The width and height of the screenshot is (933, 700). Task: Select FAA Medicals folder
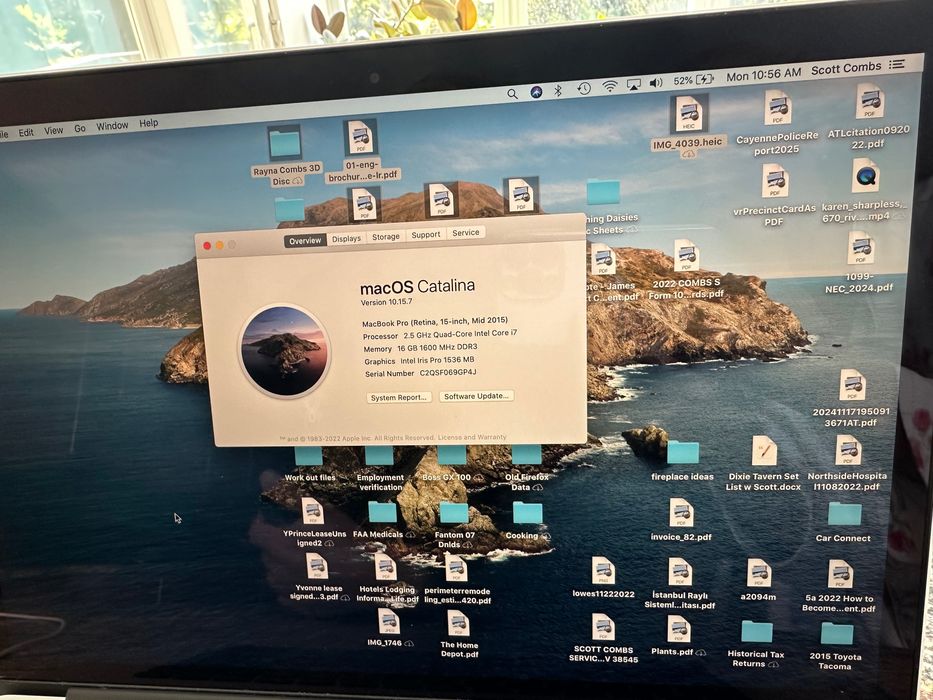pyautogui.click(x=382, y=511)
